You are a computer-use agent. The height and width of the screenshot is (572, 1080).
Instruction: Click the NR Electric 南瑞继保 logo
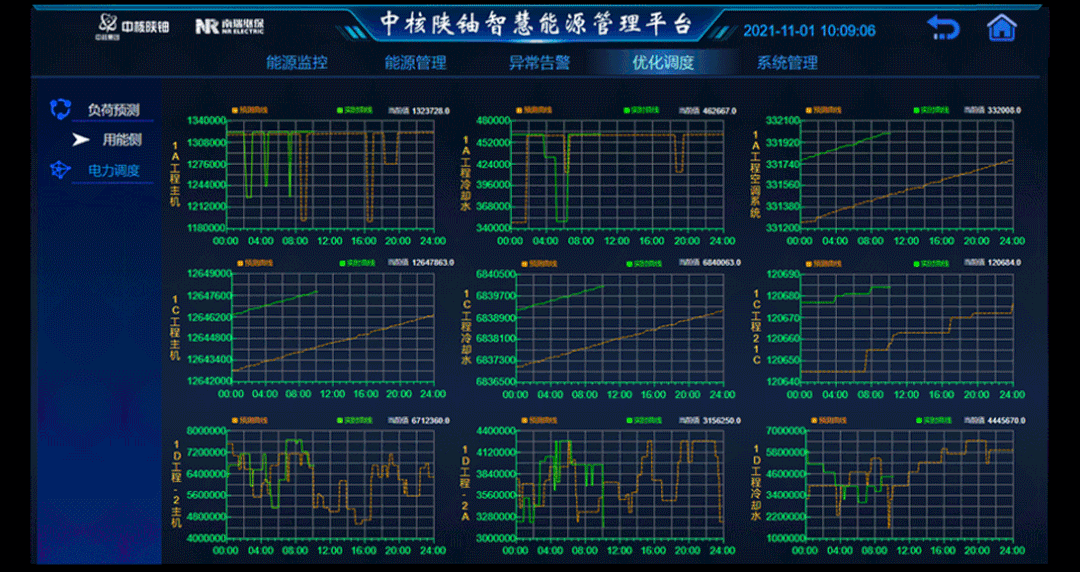pos(229,26)
